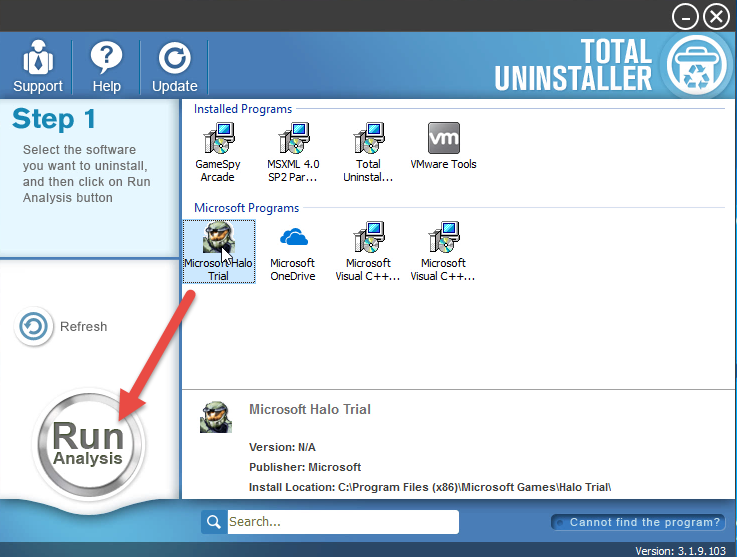The height and width of the screenshot is (557, 737).
Task: Click the Install Location path text
Action: [430, 487]
